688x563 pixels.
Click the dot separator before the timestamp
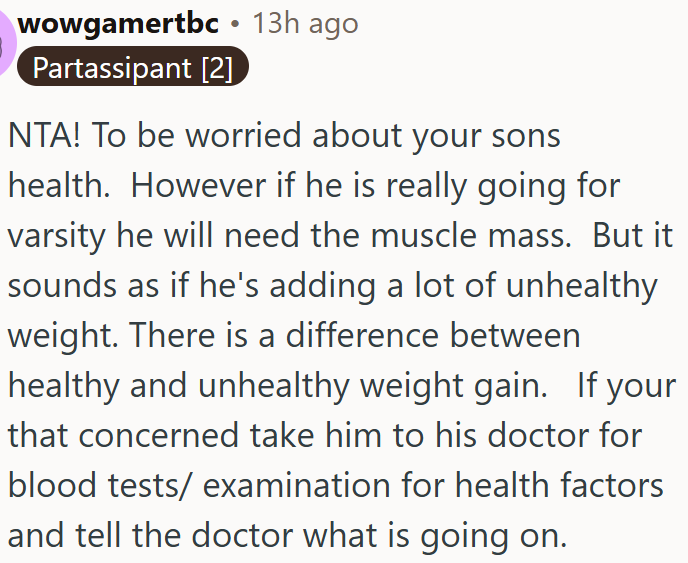[x=236, y=23]
